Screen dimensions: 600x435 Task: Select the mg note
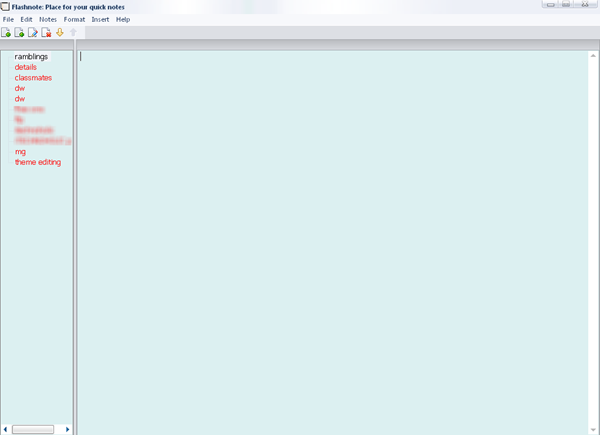20,152
